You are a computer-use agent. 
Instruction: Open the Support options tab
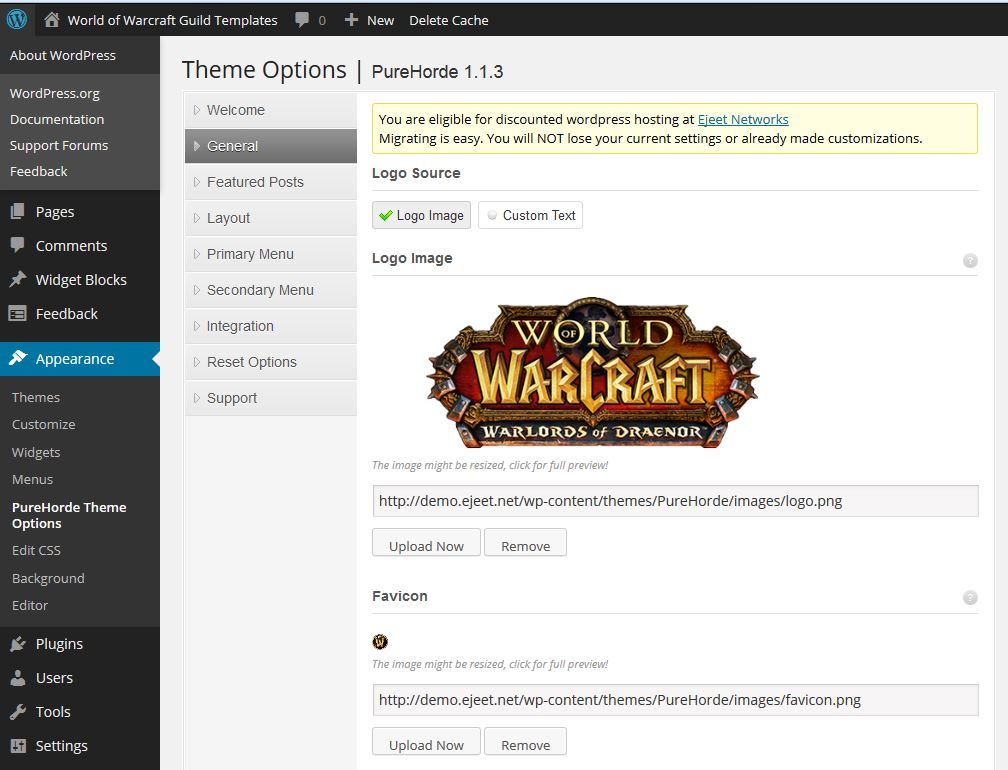pos(271,398)
